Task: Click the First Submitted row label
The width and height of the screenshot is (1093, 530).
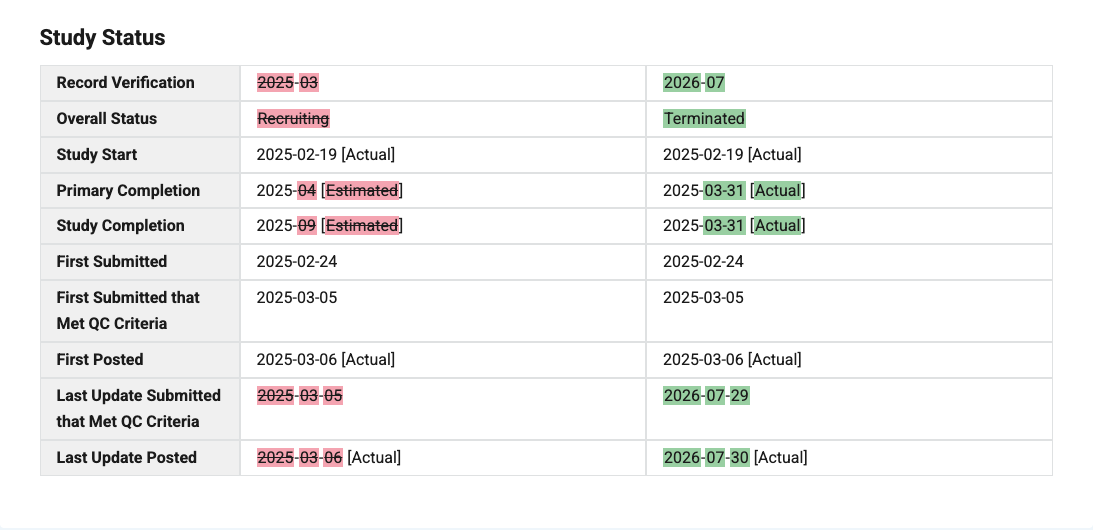Action: (x=112, y=262)
